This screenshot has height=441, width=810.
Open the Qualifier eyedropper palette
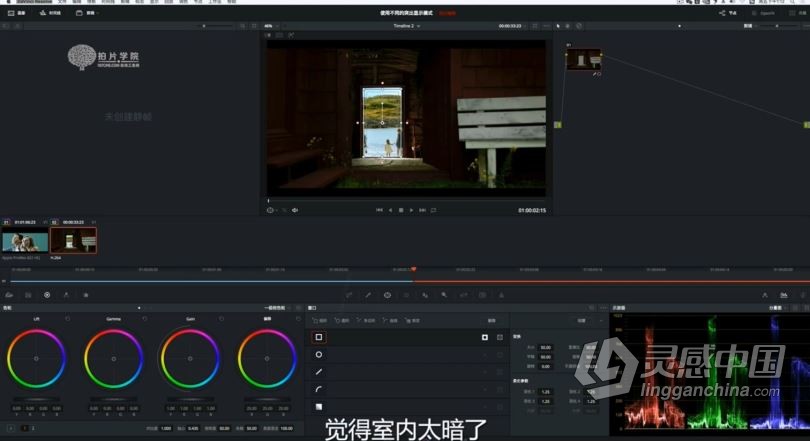point(368,295)
